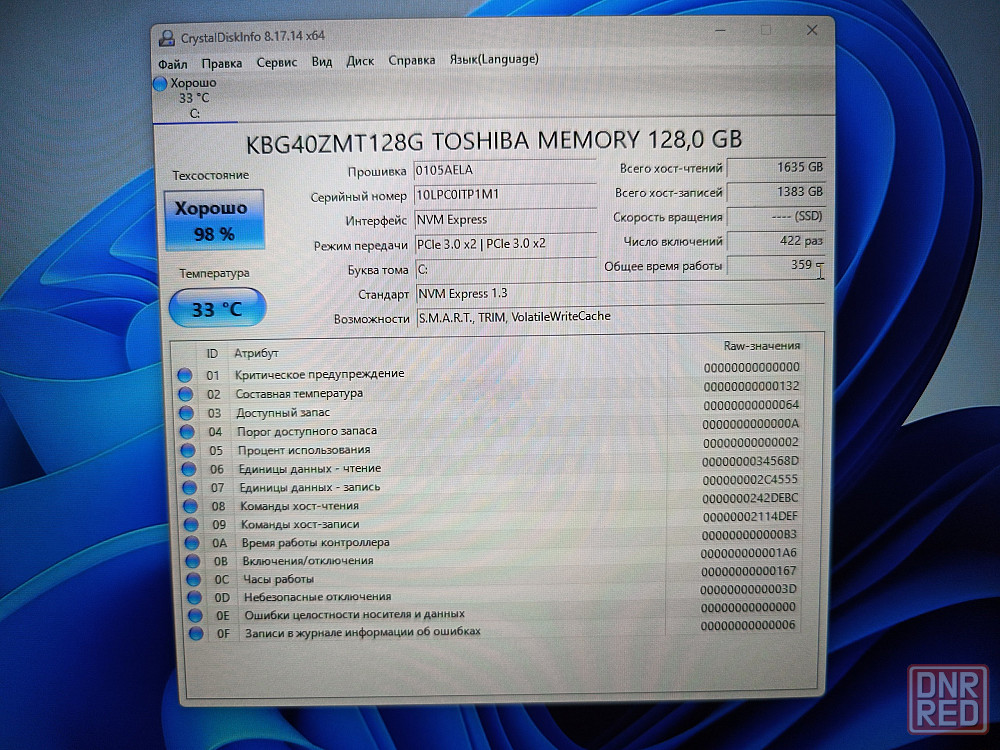The height and width of the screenshot is (750, 1000).
Task: Click status dot for Единицы данных - запись row
Action: click(189, 488)
